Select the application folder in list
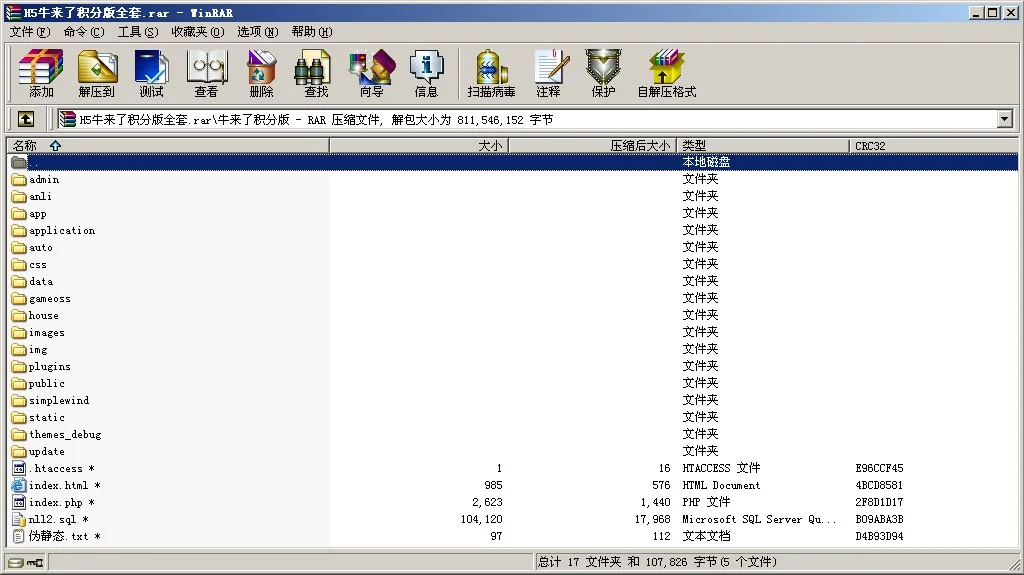This screenshot has height=575, width=1024. click(x=61, y=231)
